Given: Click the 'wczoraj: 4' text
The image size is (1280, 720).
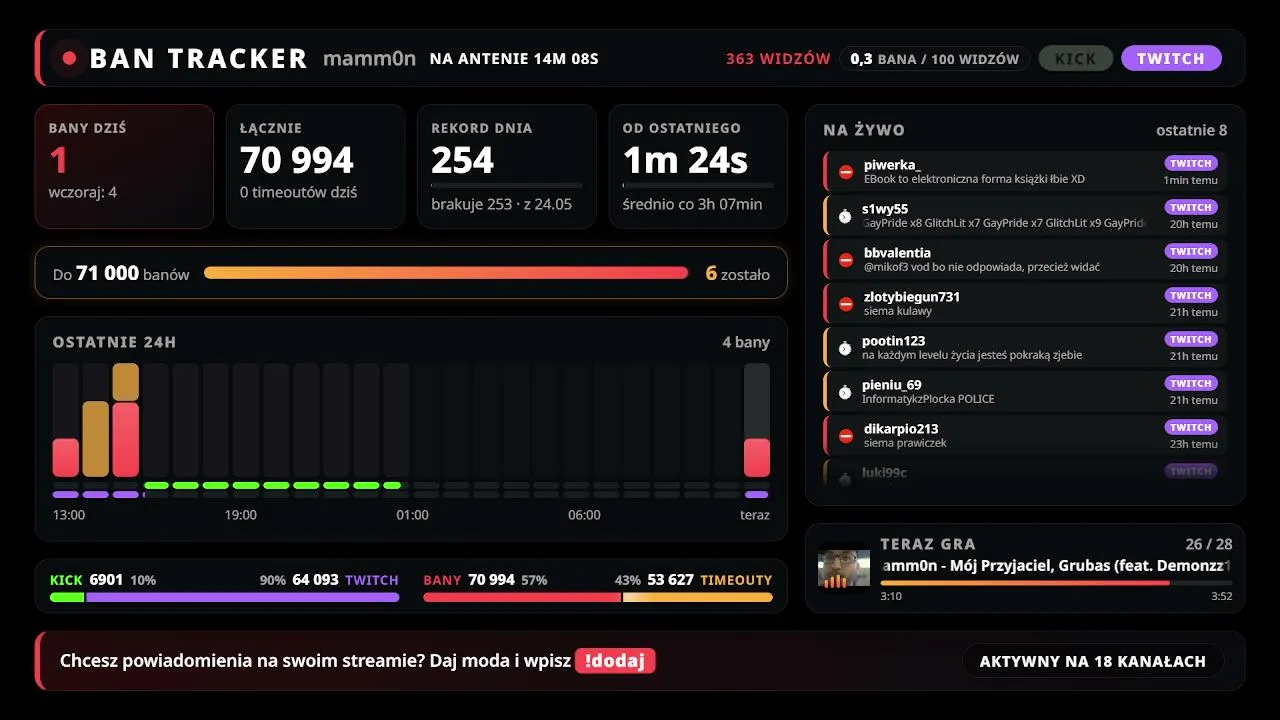Looking at the screenshot, I should click(x=83, y=192).
